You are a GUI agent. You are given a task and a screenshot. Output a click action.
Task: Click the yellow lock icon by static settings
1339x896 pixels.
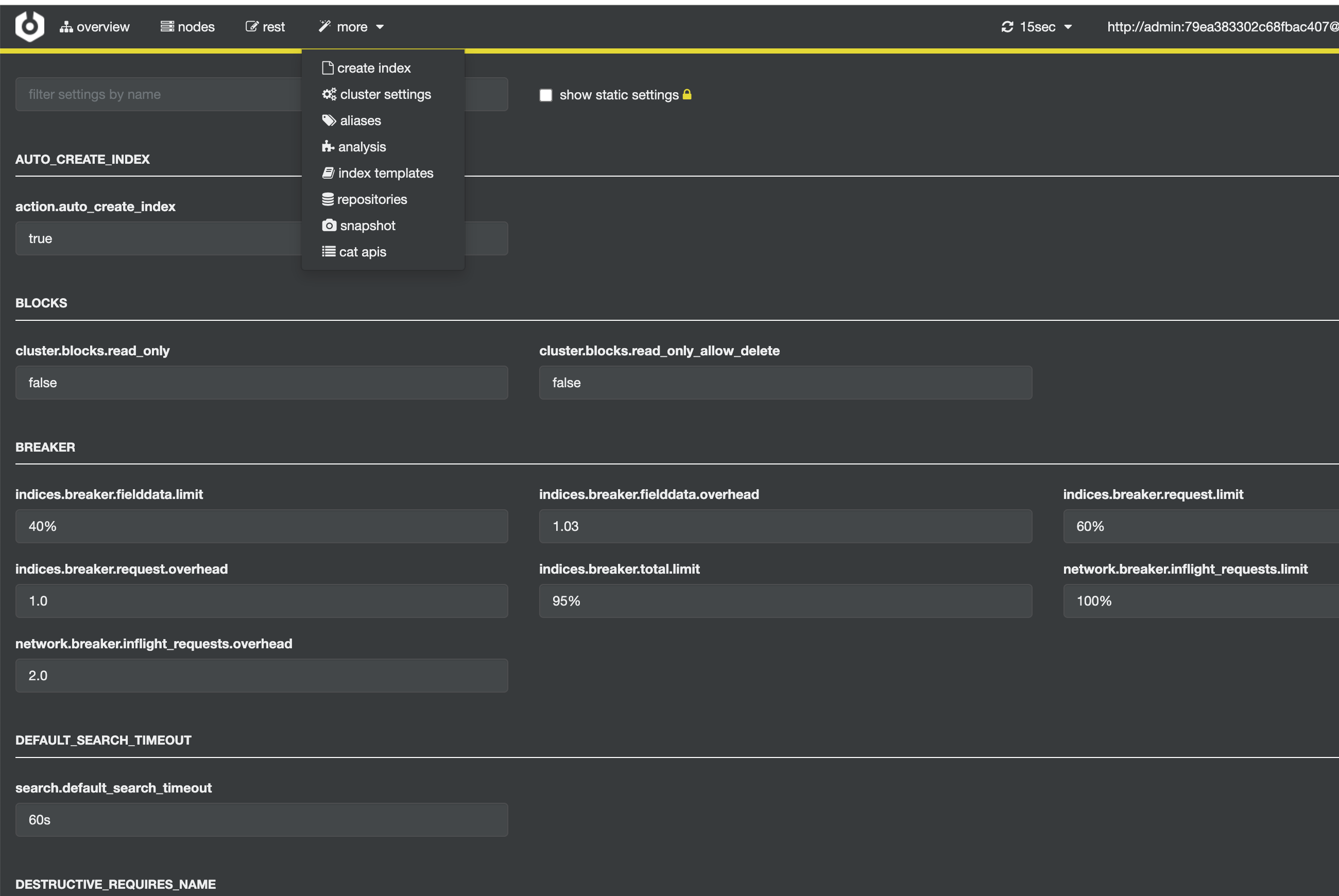(687, 94)
